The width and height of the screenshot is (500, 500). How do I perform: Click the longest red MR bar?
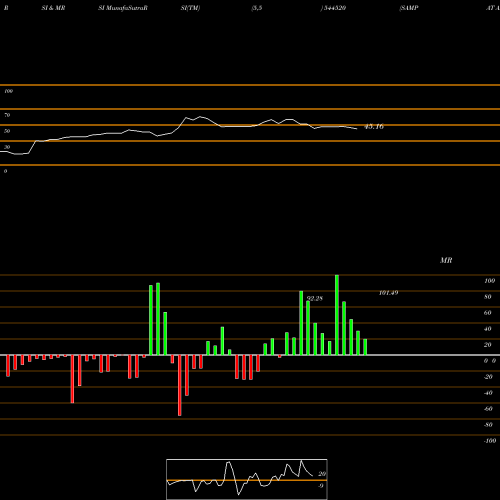(180, 385)
